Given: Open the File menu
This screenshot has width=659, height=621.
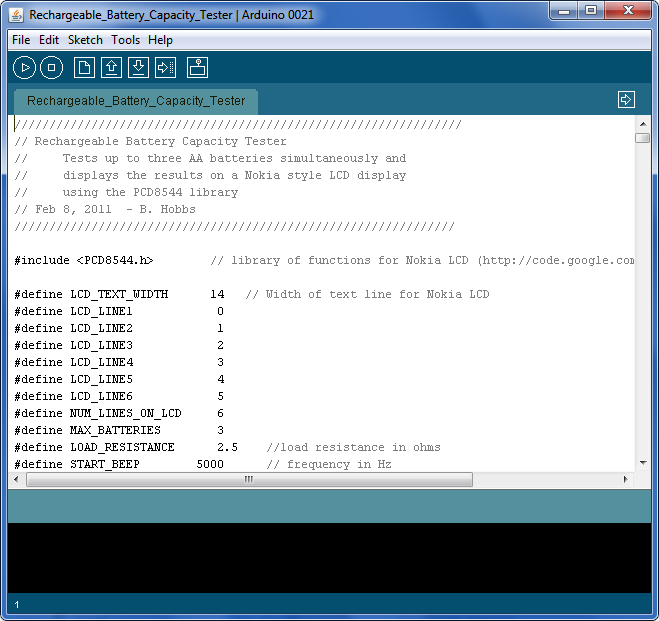Looking at the screenshot, I should [x=21, y=40].
